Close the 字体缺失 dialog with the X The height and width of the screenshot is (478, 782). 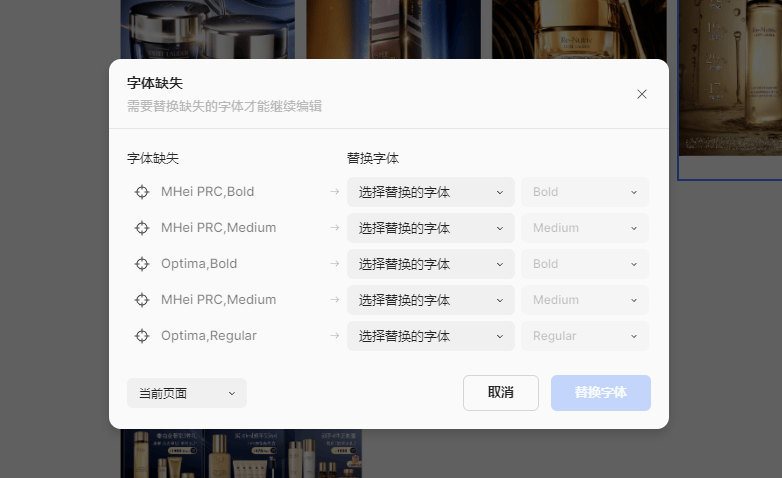pos(642,94)
